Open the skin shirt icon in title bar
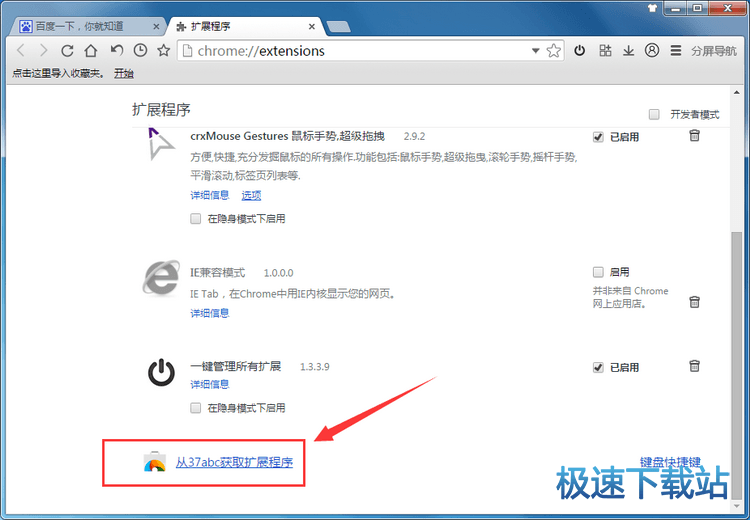The height and width of the screenshot is (520, 750). (652, 8)
